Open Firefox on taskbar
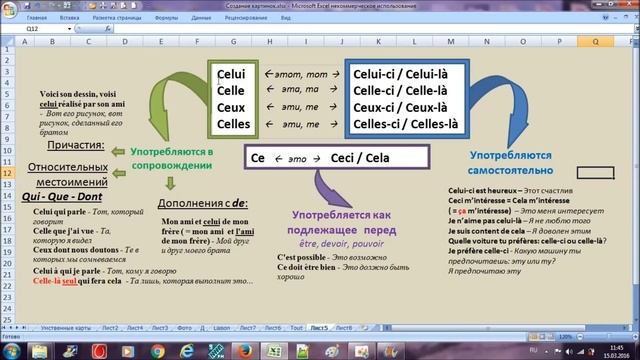 (245, 351)
